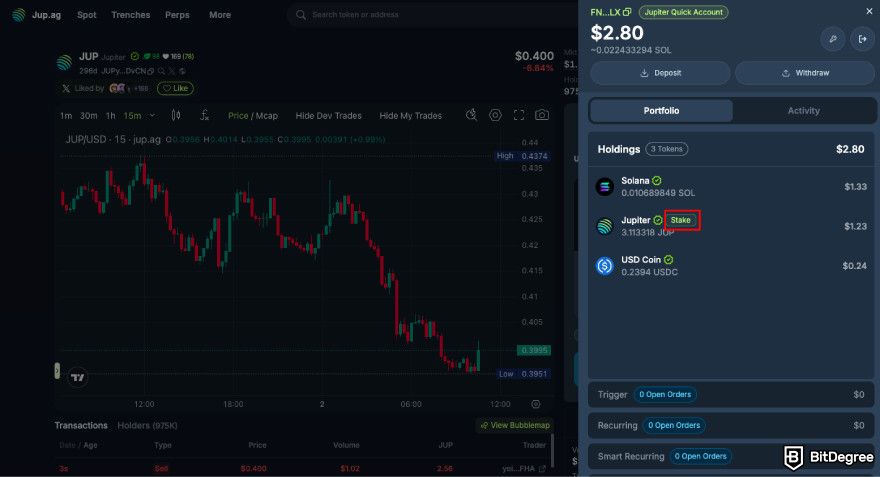880x477 pixels.
Task: Focus the token or address search field
Action: click(432, 15)
